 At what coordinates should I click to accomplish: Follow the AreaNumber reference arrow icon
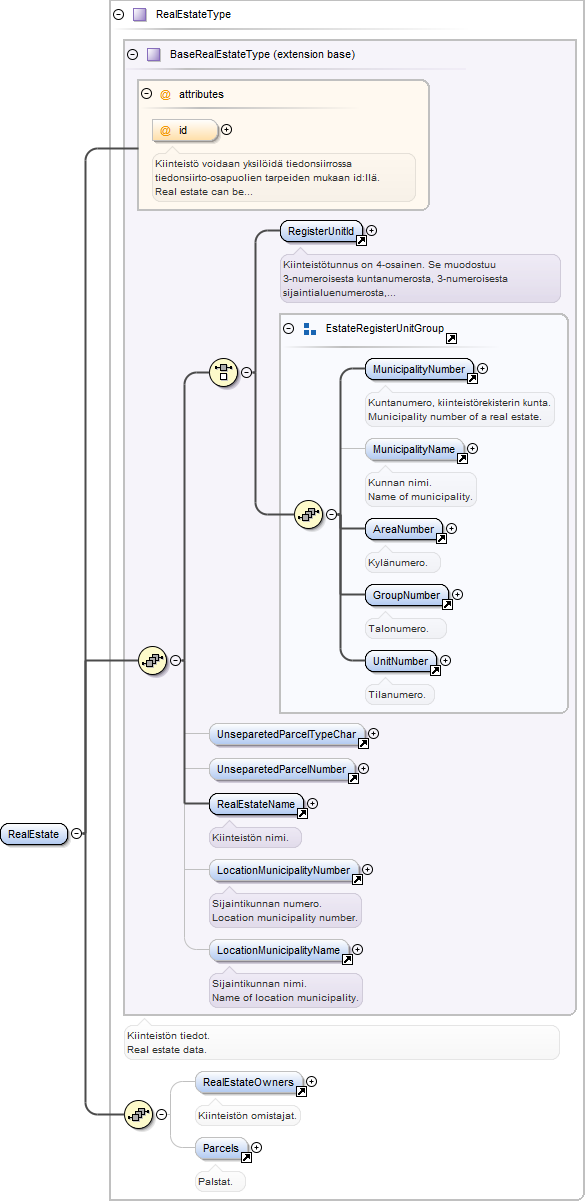440,539
